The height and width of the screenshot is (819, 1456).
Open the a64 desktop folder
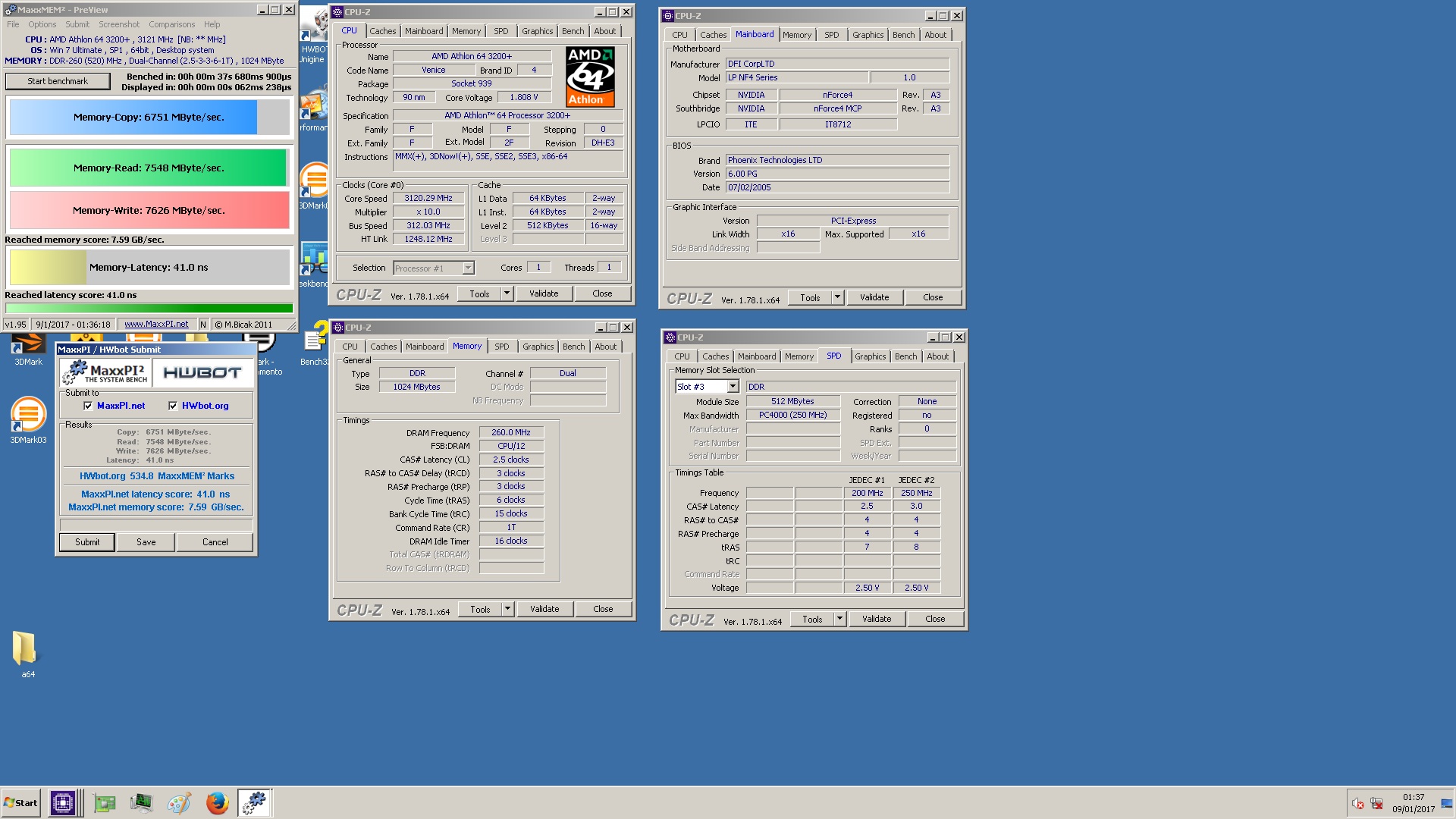[26, 654]
